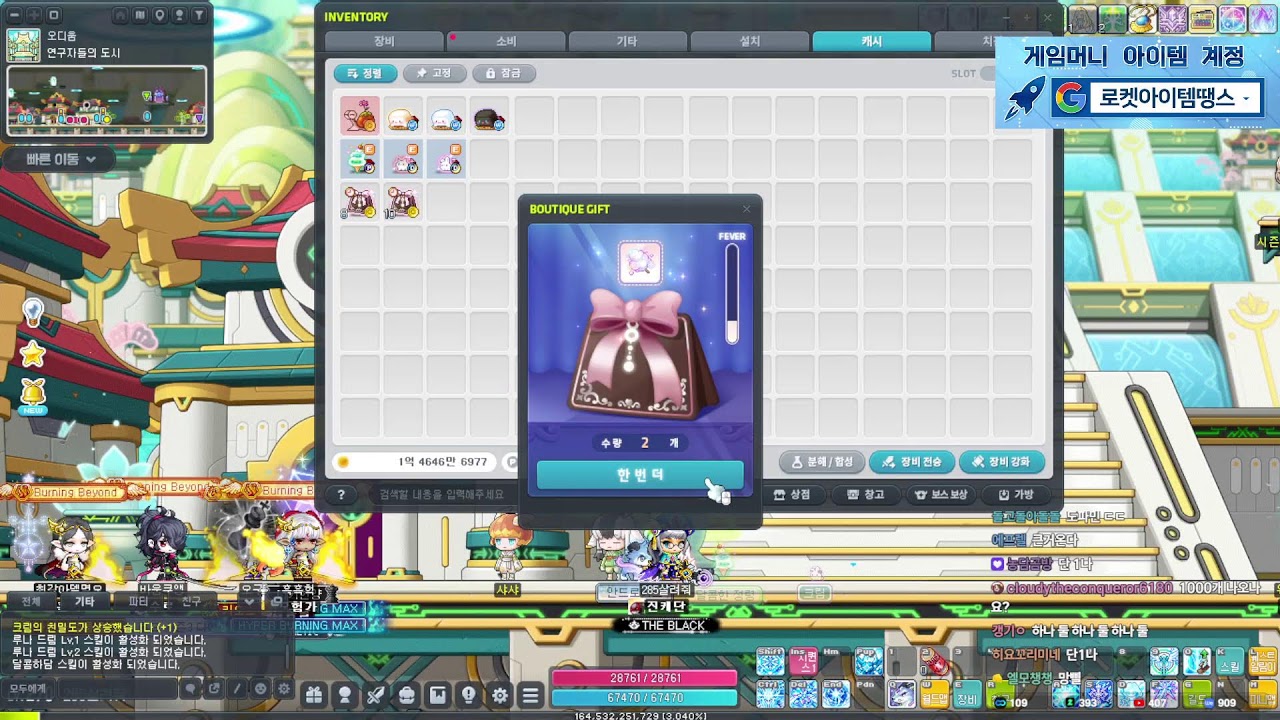The height and width of the screenshot is (720, 1280).
Task: Switch to the 설치 inventory tab
Action: [750, 41]
